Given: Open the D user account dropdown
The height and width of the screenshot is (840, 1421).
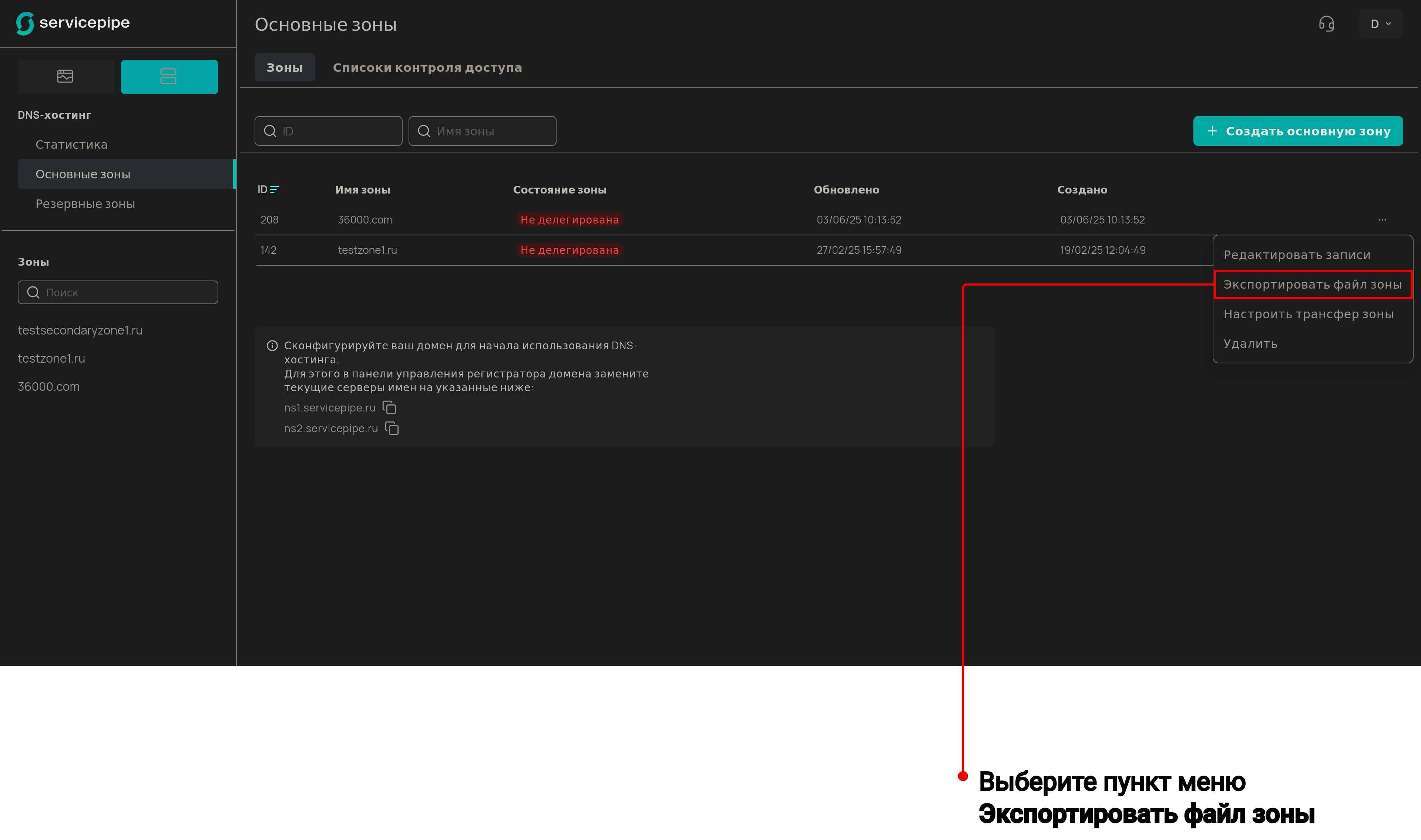Looking at the screenshot, I should point(1380,24).
